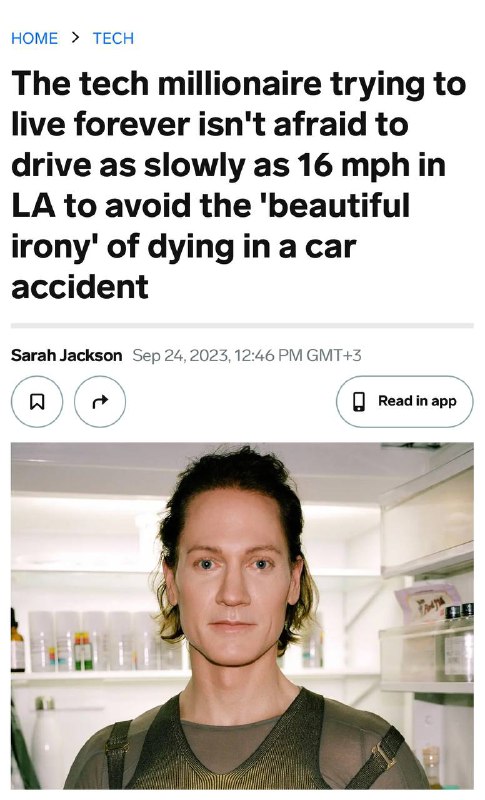485x800 pixels.
Task: Select the Sep 24, 2023 publication date
Action: (180, 355)
